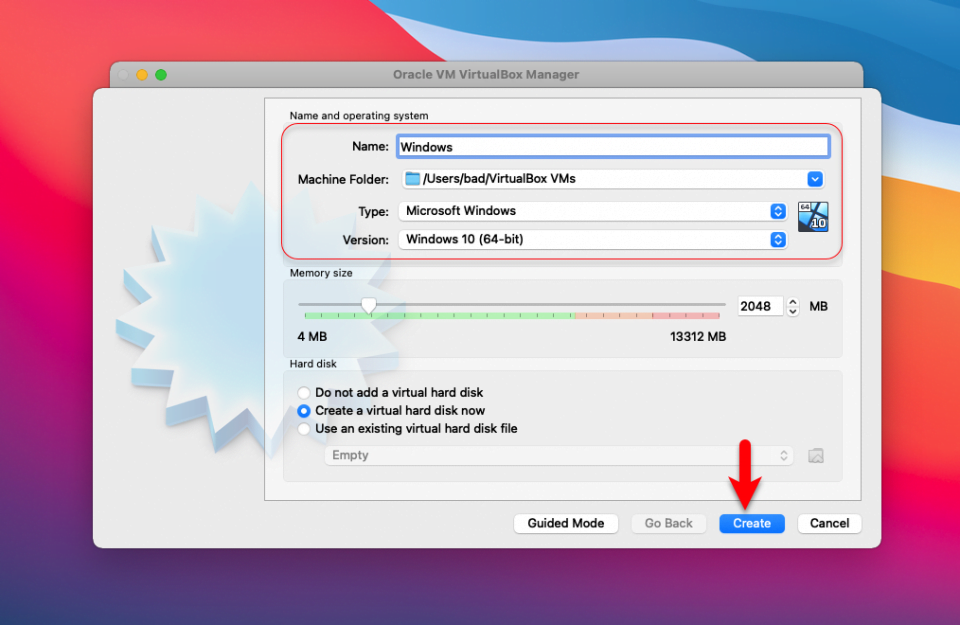Select 'Use an existing virtual hard disk file'
The height and width of the screenshot is (625, 960).
click(303, 428)
